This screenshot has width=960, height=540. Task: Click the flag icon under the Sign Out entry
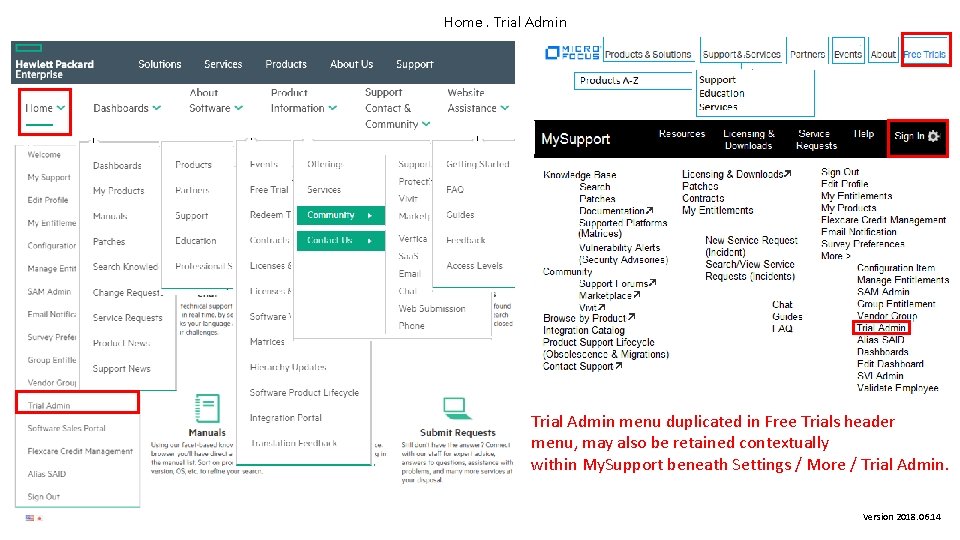point(29,518)
